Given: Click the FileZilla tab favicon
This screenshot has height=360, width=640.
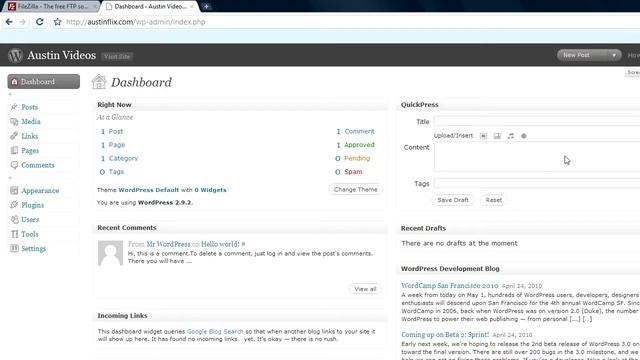Looking at the screenshot, I should pos(12,6).
